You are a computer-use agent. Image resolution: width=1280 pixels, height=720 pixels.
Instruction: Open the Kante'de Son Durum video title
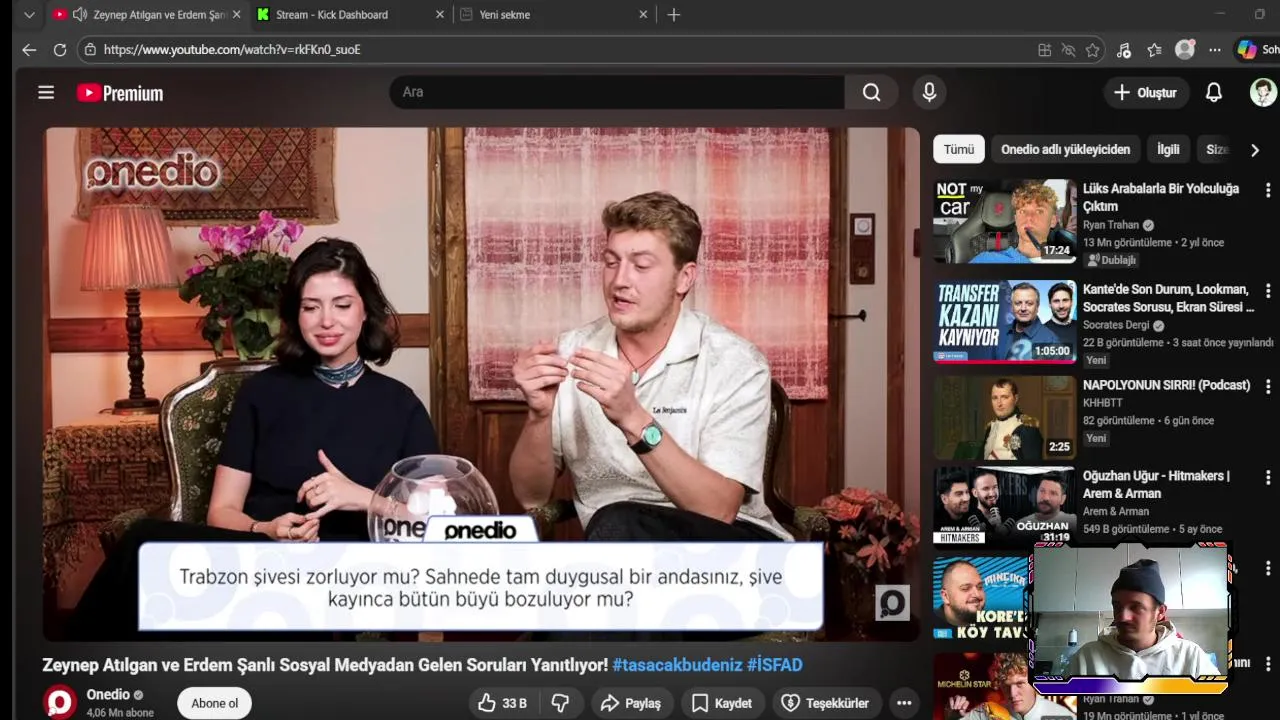(x=1168, y=298)
